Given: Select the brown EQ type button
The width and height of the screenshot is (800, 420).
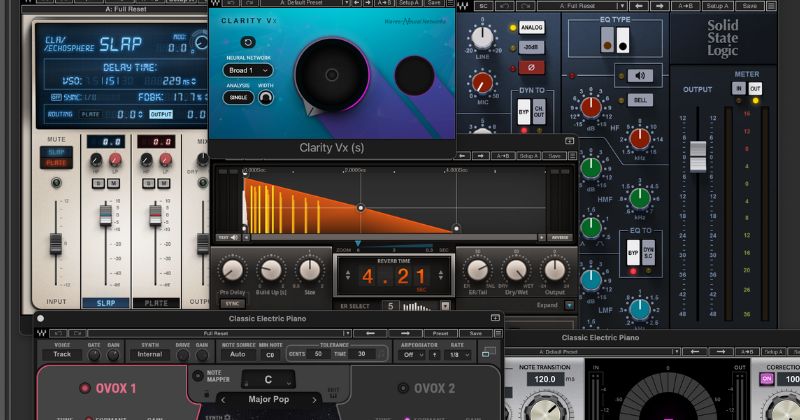Looking at the screenshot, I should coord(607,40).
